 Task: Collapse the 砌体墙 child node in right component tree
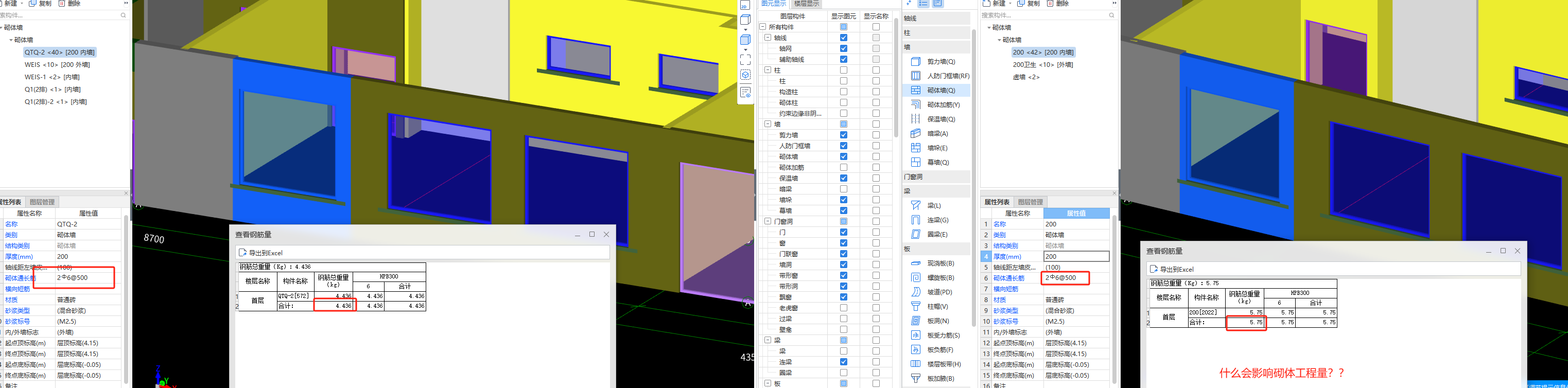(x=1000, y=40)
